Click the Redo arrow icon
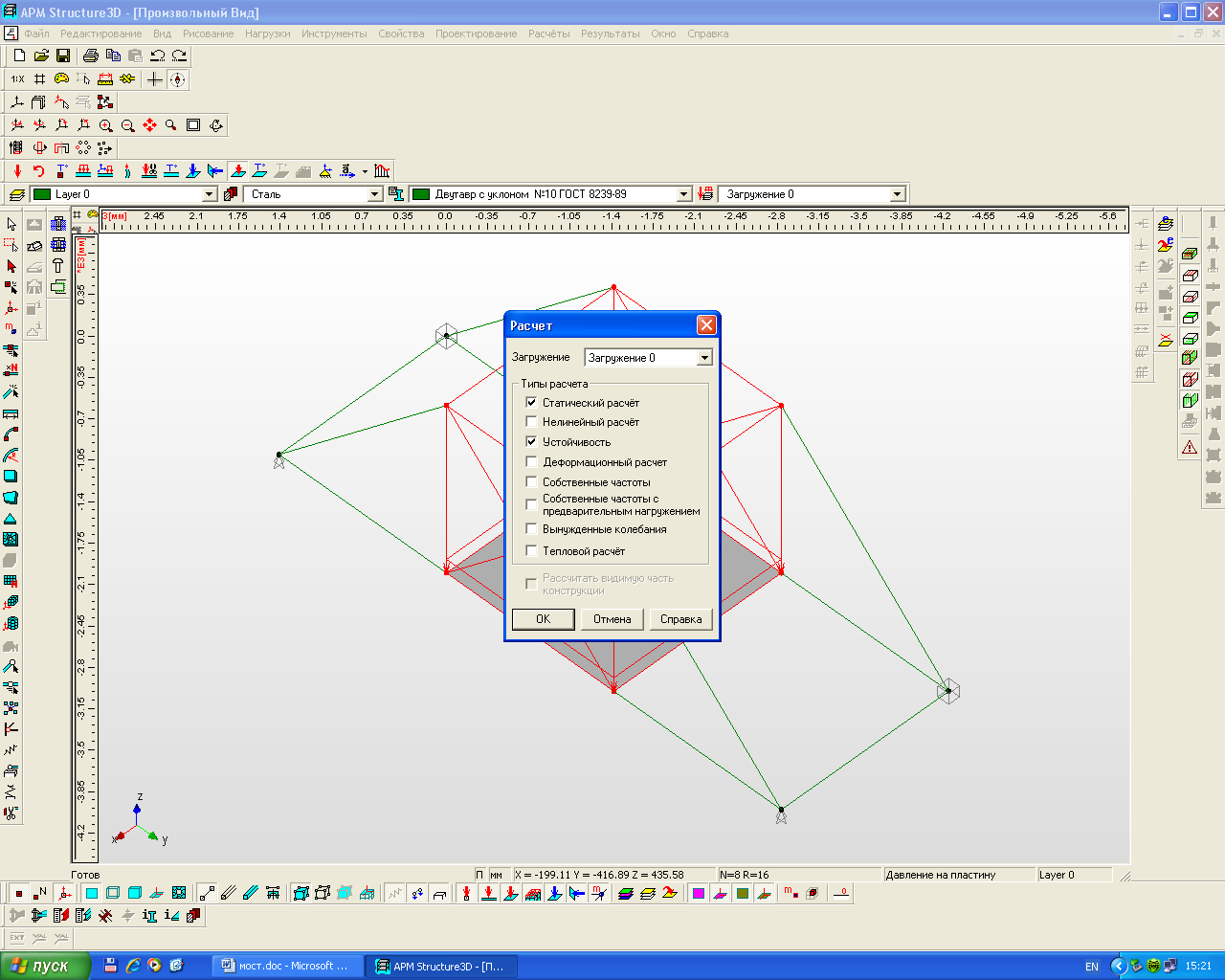This screenshot has height=980, width=1225. 179,56
